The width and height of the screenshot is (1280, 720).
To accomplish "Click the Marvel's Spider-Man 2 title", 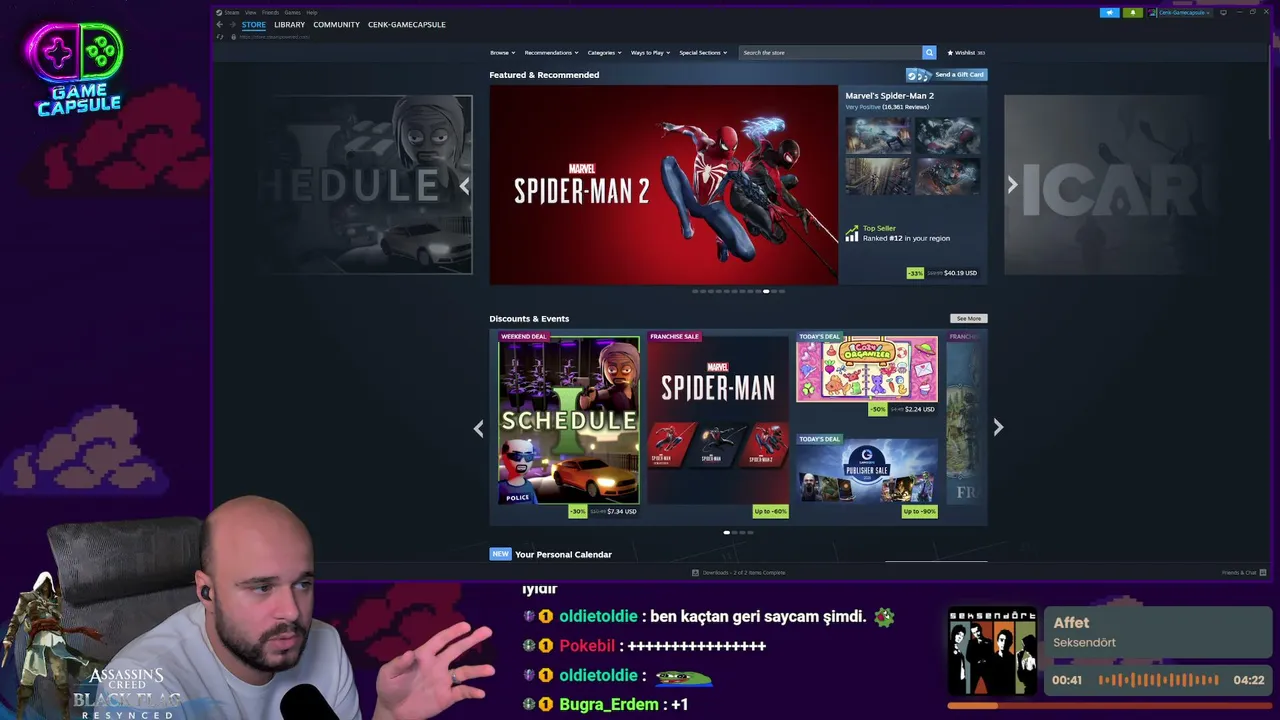I will (x=890, y=96).
